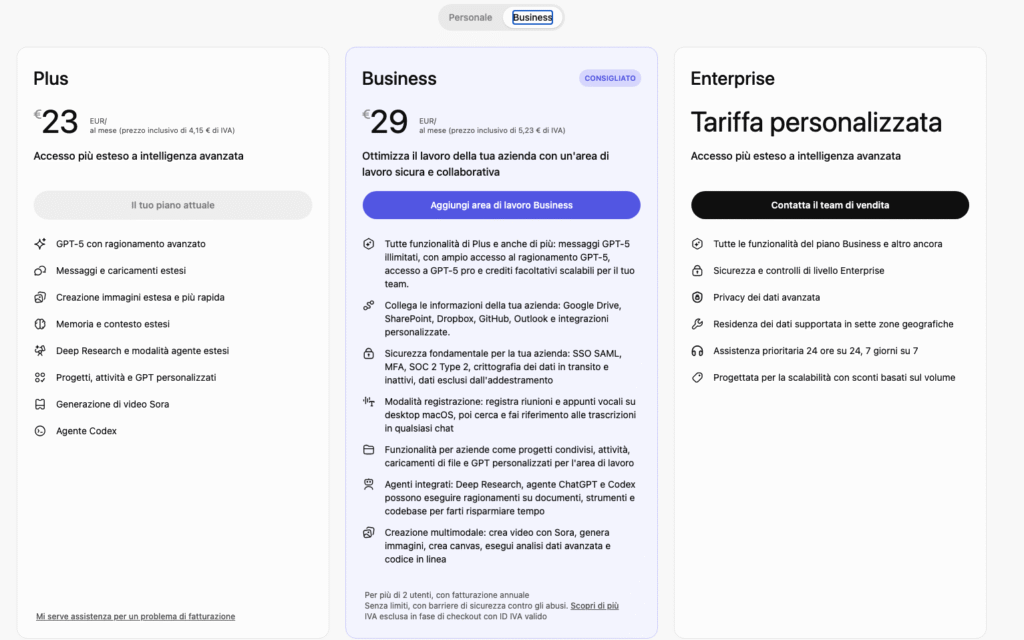The image size is (1024, 640).
Task: Click the waveform icon beside Modalità registrazione
Action: [369, 401]
